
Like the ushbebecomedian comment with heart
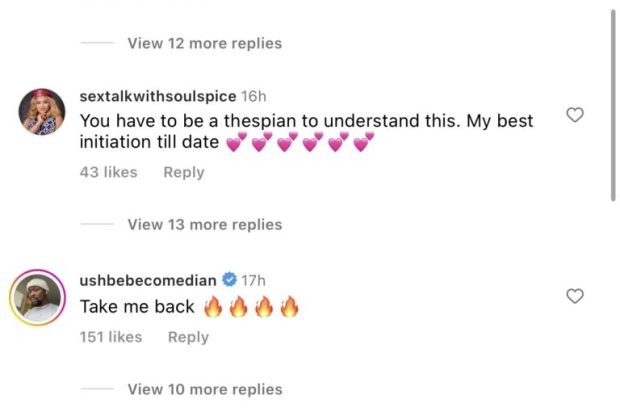(575, 296)
